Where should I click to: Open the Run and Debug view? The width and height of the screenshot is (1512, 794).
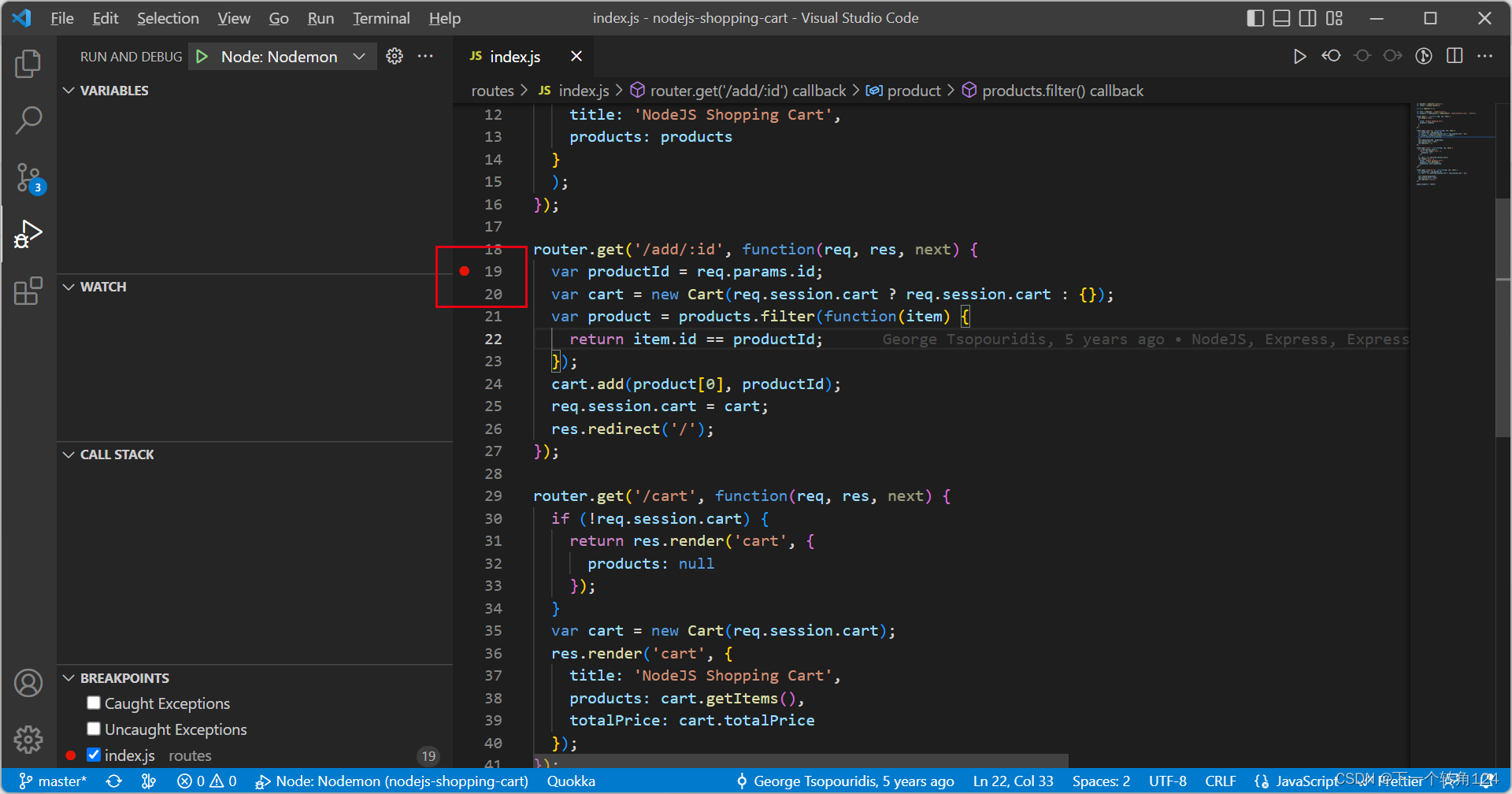coord(28,235)
